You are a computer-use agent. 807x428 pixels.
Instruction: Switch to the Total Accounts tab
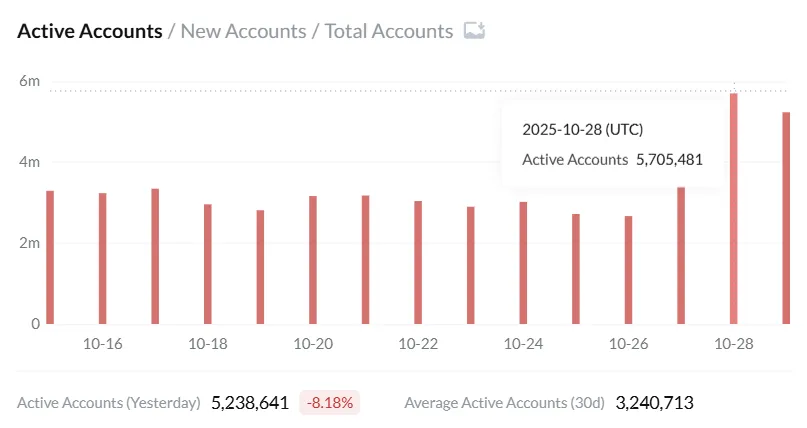point(388,31)
